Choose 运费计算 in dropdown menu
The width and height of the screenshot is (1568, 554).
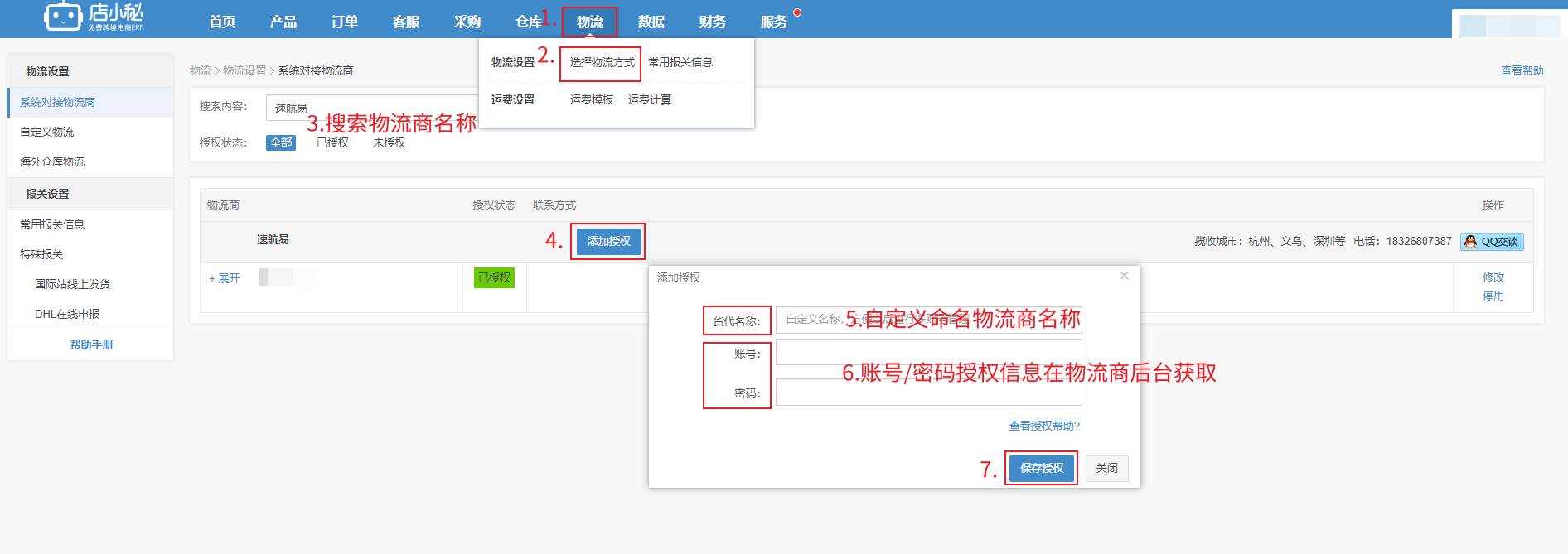(x=650, y=100)
